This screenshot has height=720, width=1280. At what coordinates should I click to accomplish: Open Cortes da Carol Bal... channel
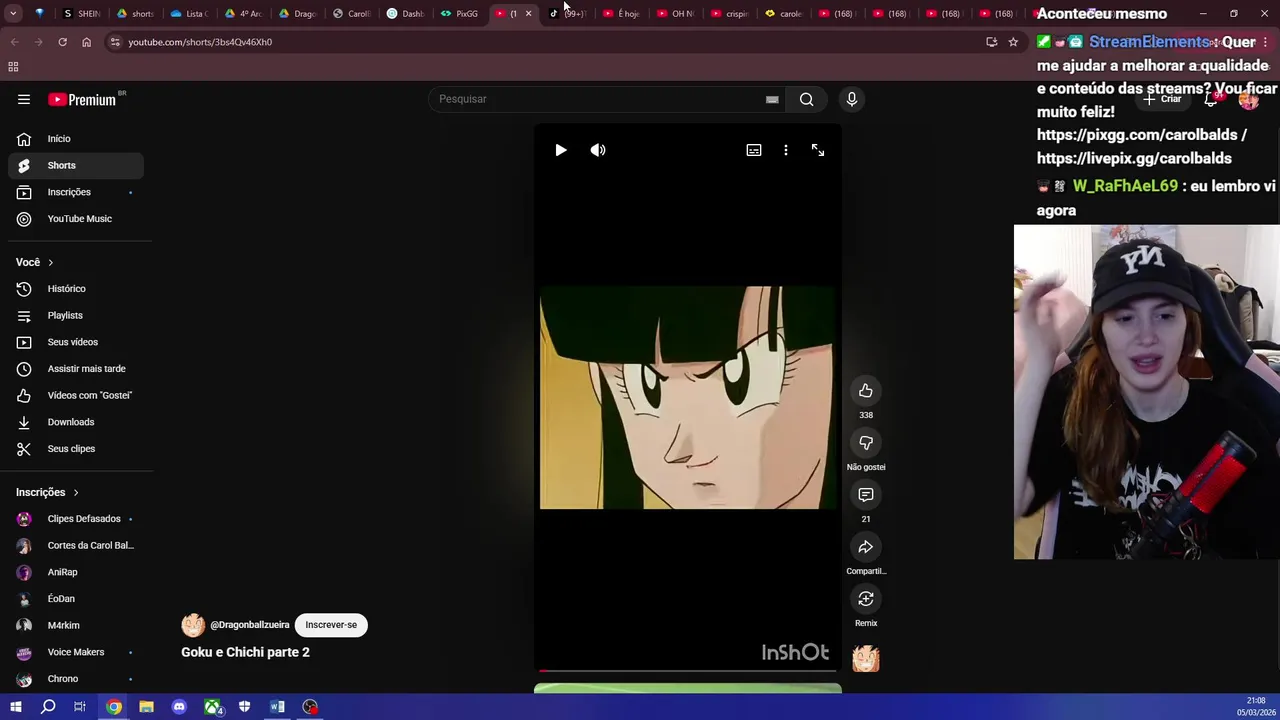pyautogui.click(x=76, y=546)
